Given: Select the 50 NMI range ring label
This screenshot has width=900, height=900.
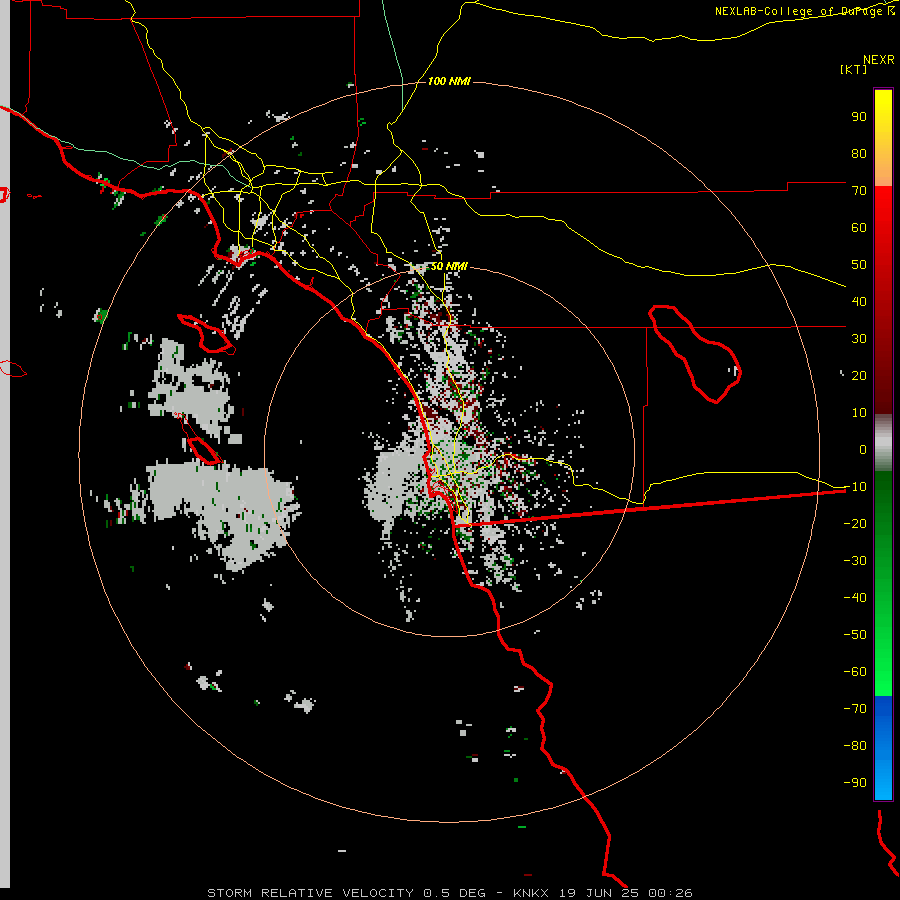Looking at the screenshot, I should [449, 266].
